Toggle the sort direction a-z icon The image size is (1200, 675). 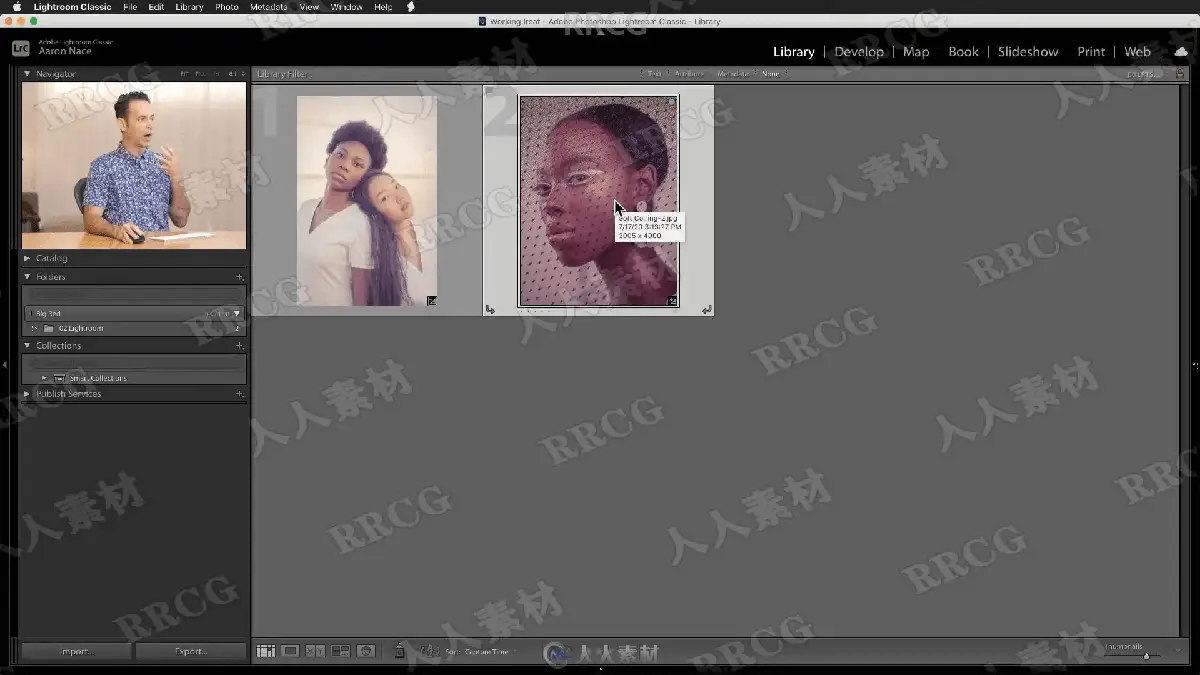pos(430,651)
